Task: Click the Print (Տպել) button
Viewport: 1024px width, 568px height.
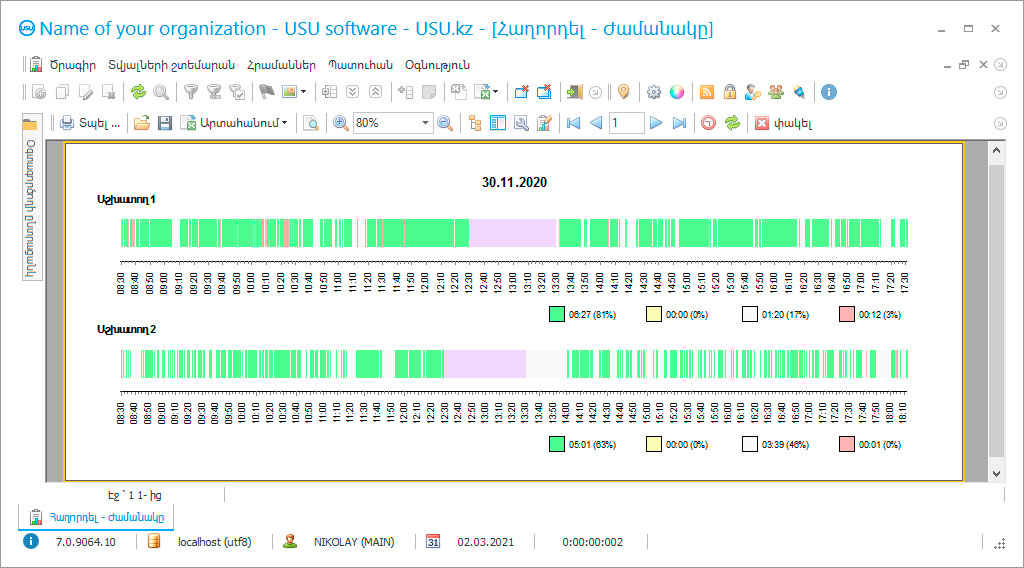Action: point(89,123)
